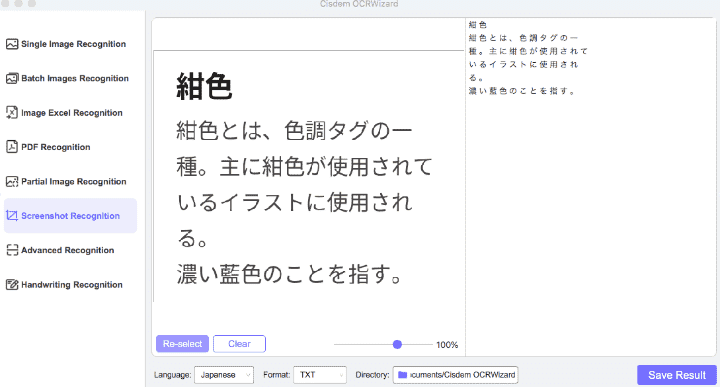Image resolution: width=720 pixels, height=387 pixels.
Task: Open the Format dropdown set to TXT
Action: click(320, 375)
